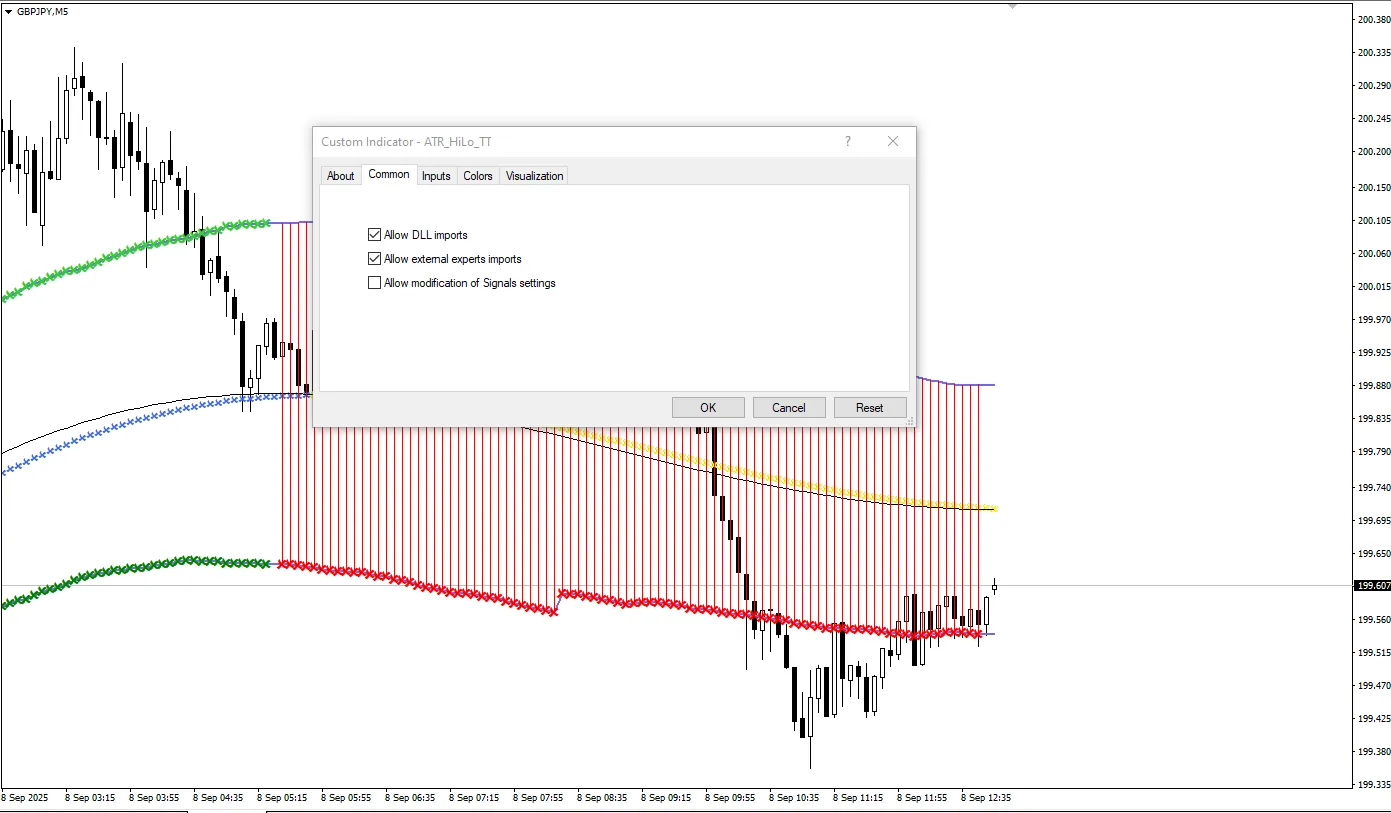Click the 199.650 price scale label

[x=1374, y=553]
